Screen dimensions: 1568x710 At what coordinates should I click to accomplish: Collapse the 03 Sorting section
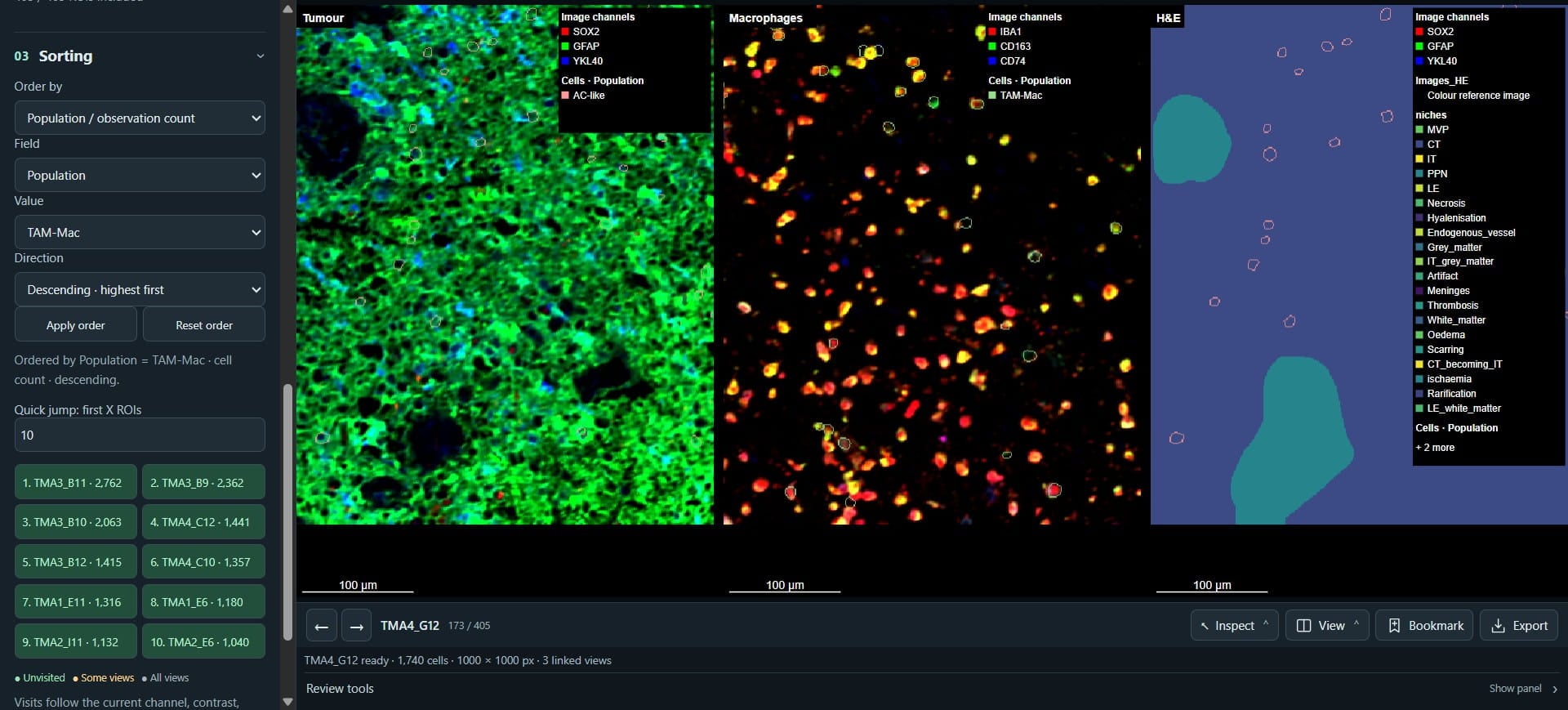[261, 56]
